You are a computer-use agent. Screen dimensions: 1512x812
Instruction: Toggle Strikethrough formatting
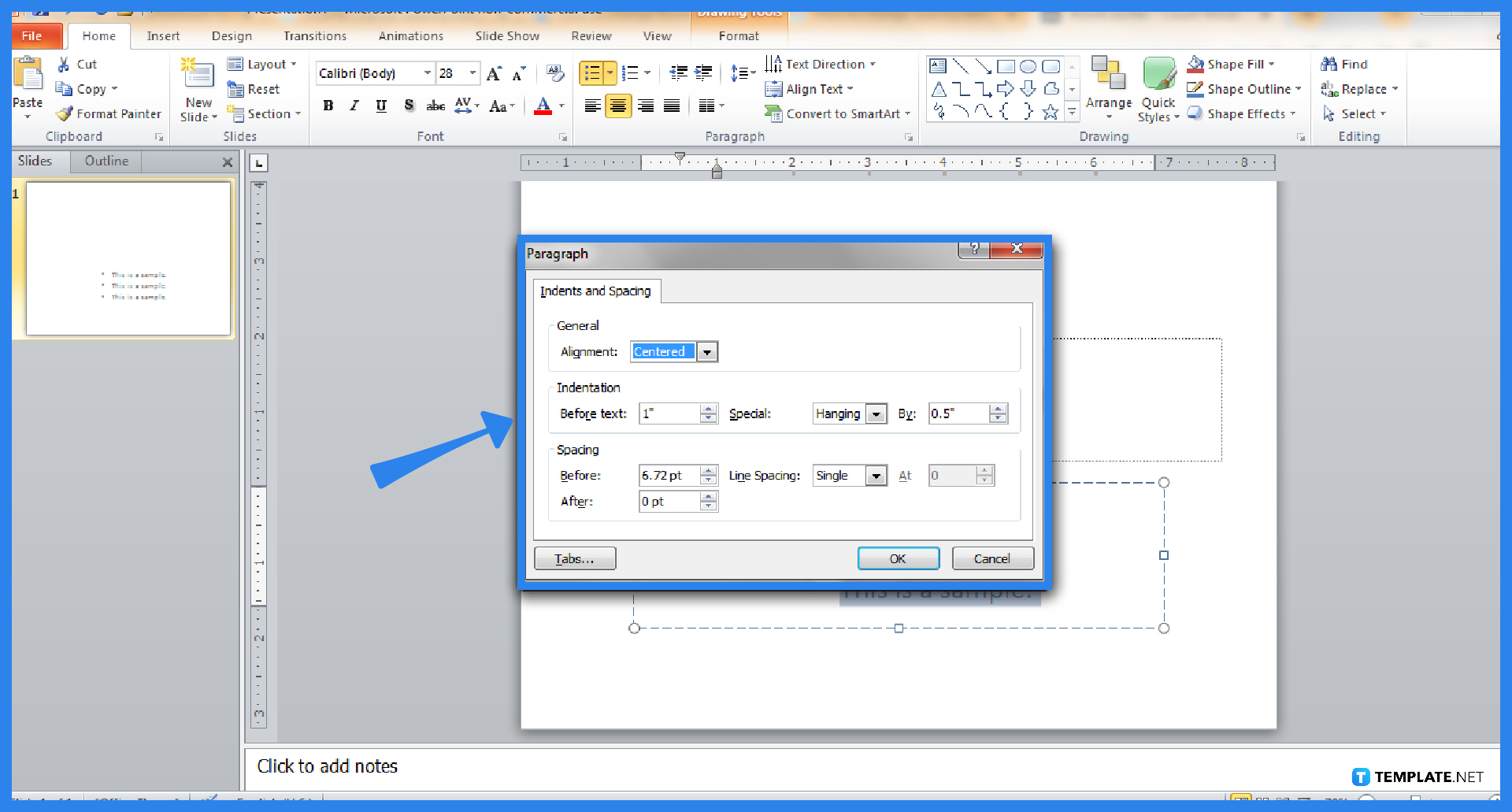click(435, 106)
